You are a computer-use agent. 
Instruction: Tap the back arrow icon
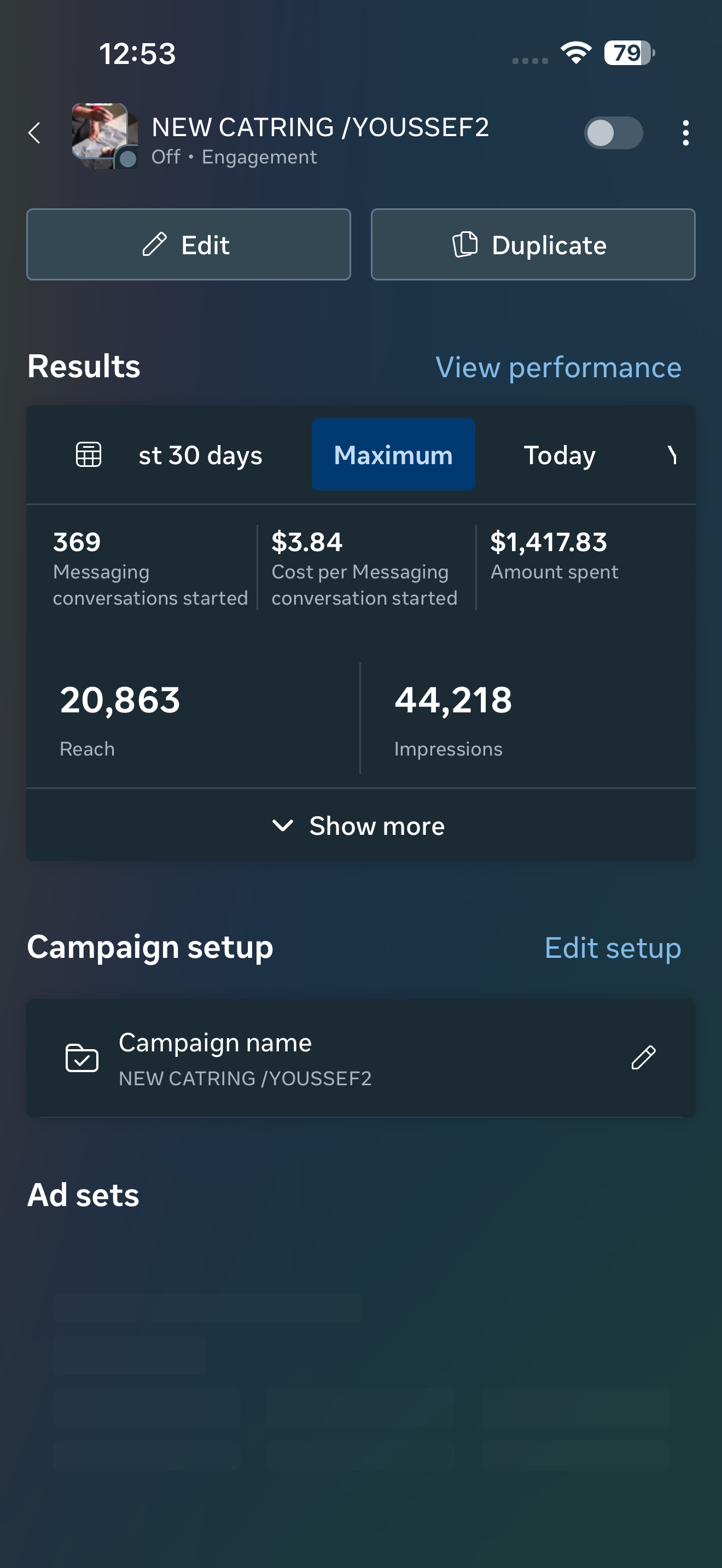tap(34, 133)
